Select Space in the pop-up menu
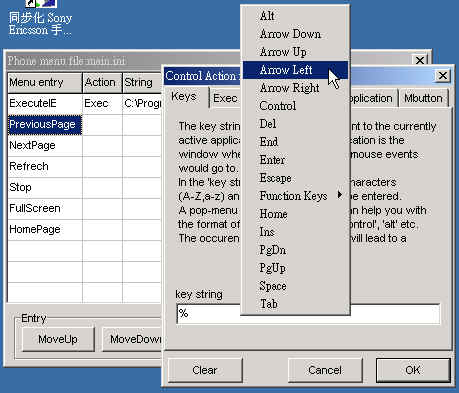Viewport: 459px width, 393px height. (295, 286)
